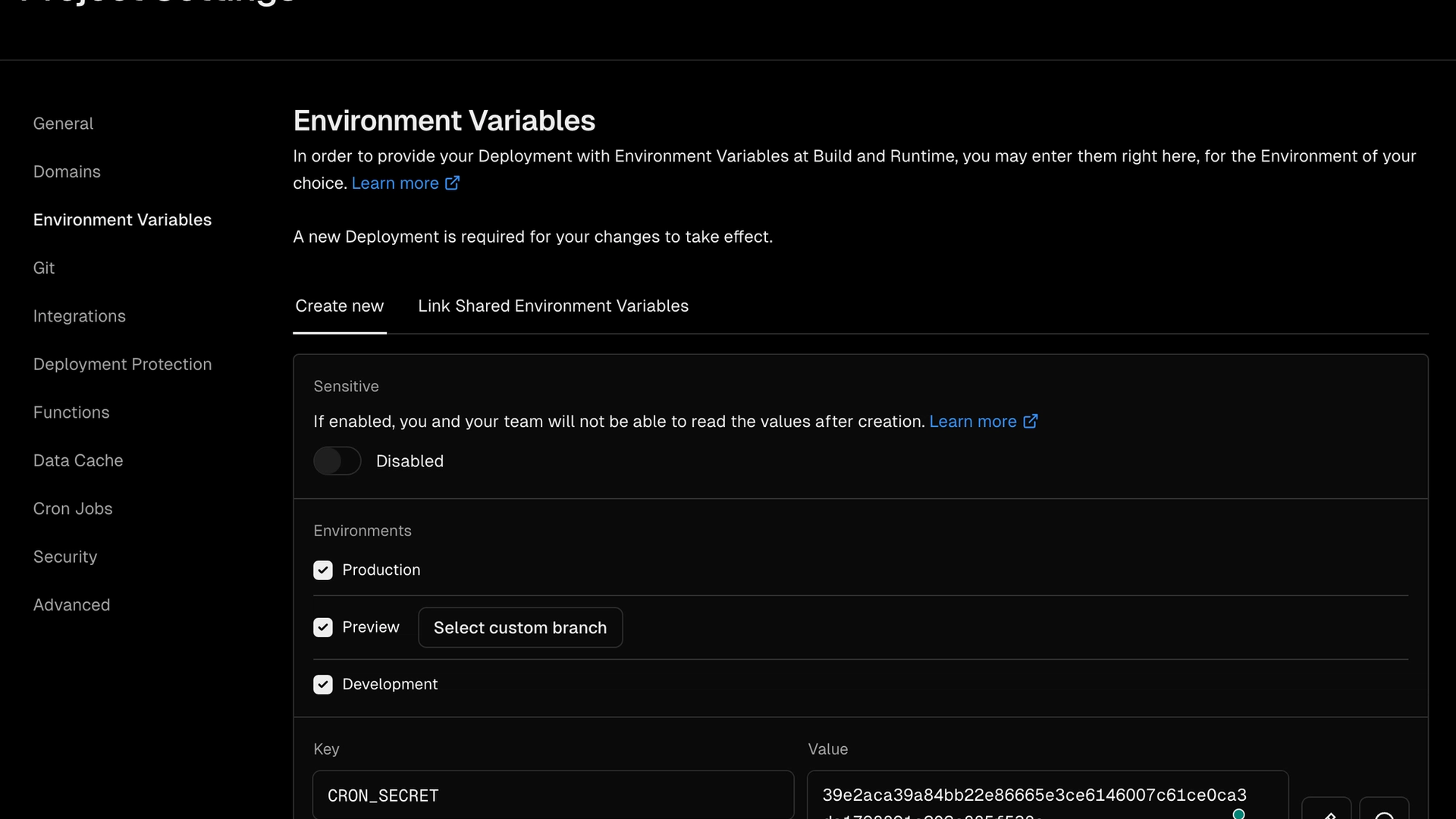Open Select custom branch dropdown

(520, 628)
